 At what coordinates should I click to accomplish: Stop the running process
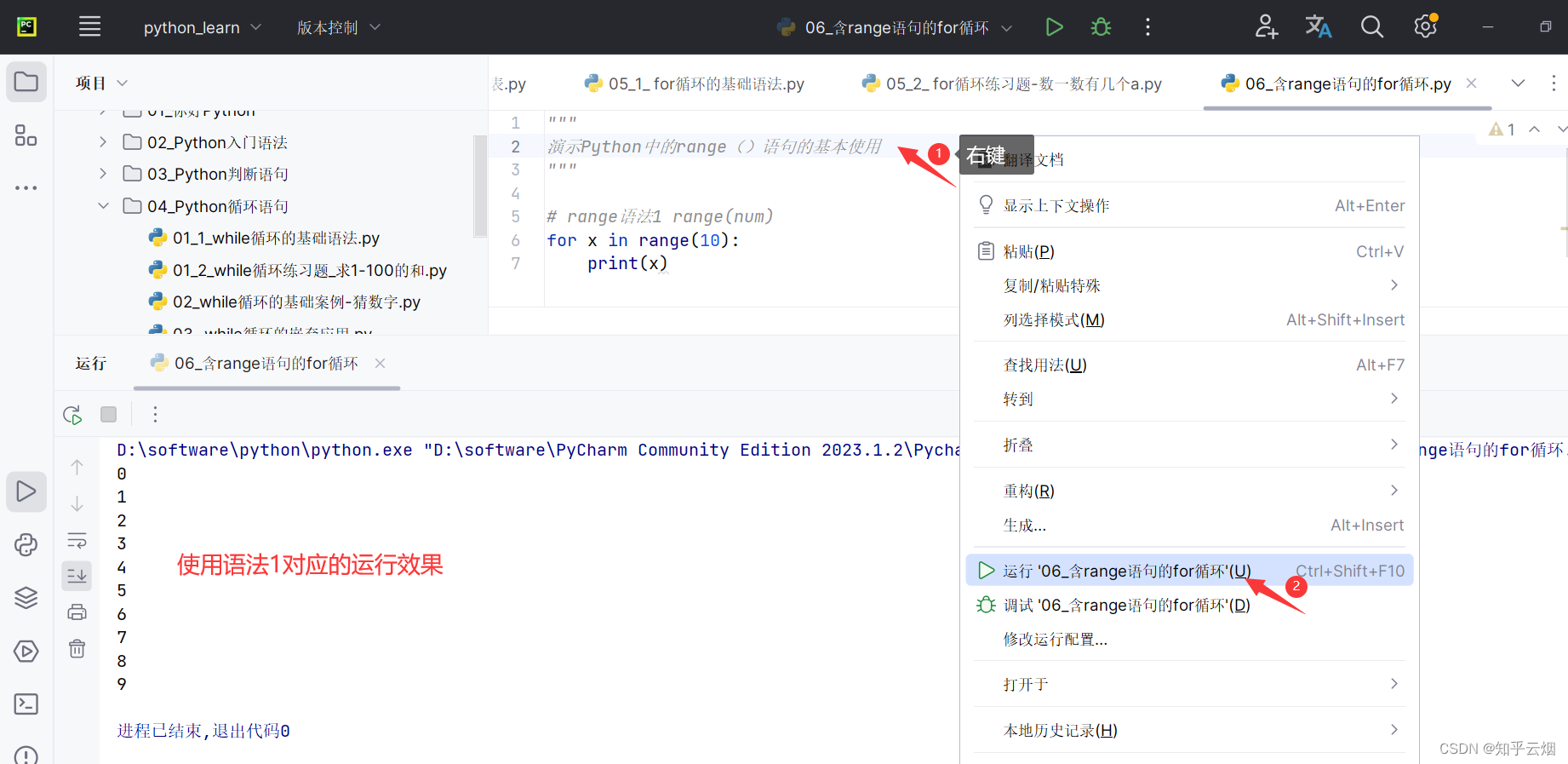pos(109,415)
